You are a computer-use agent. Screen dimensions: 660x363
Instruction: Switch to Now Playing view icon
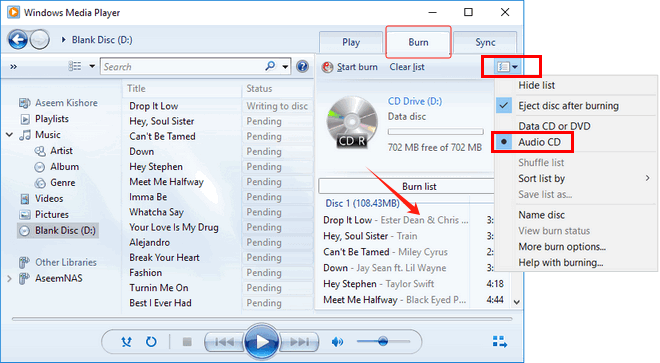click(500, 342)
